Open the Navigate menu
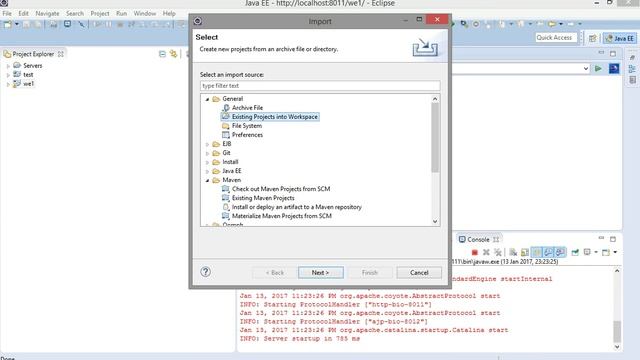 47,13
